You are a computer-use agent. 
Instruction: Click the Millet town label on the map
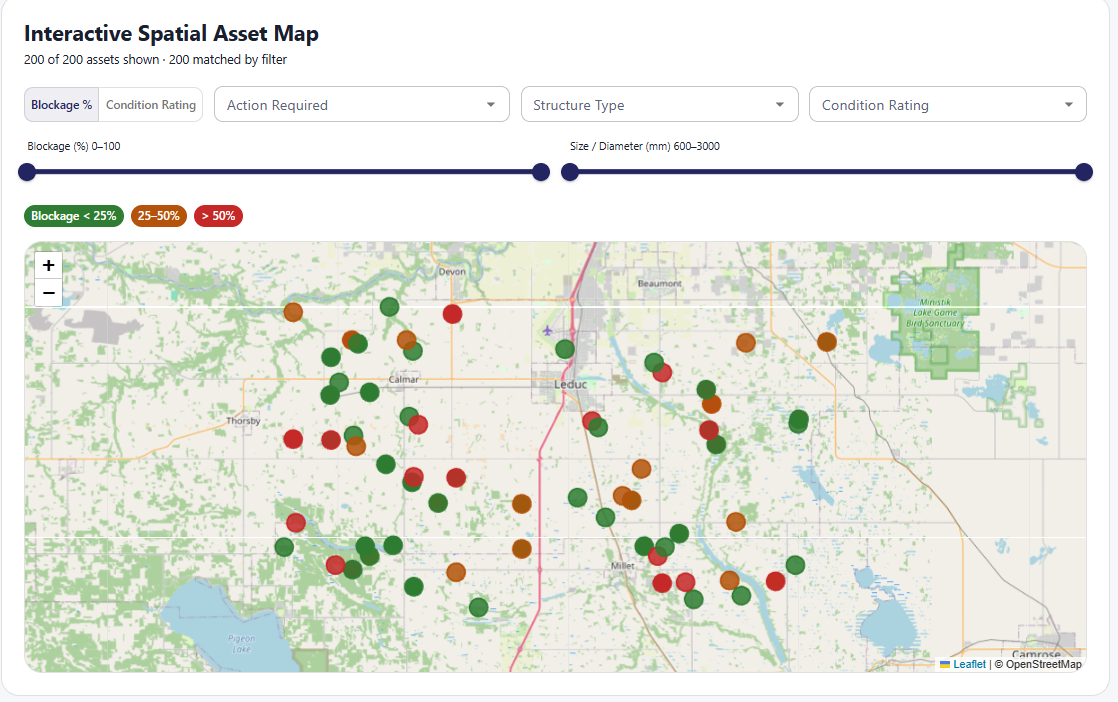pyautogui.click(x=622, y=565)
